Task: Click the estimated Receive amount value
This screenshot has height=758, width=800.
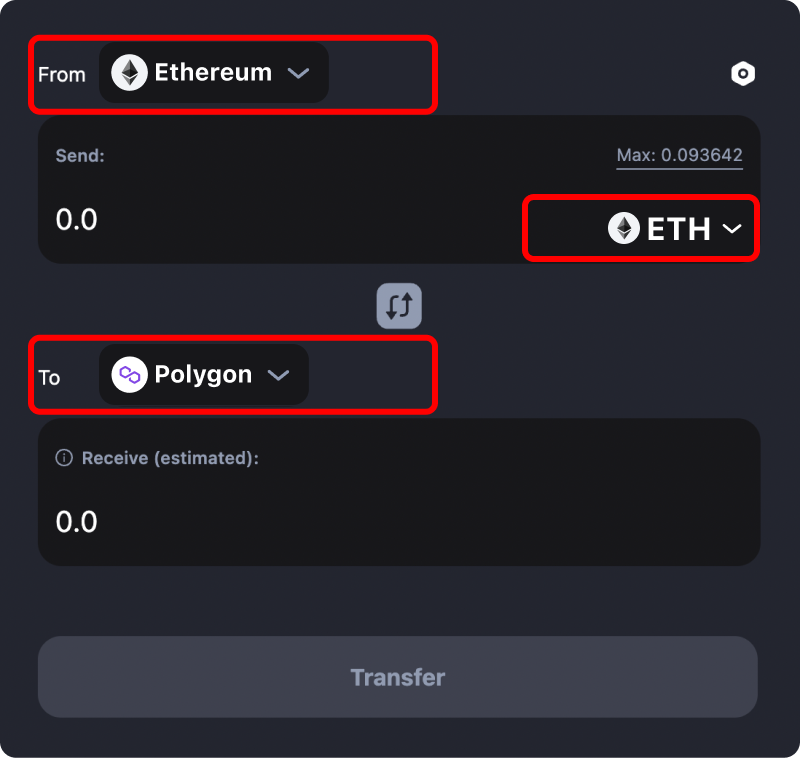Action: click(x=77, y=522)
